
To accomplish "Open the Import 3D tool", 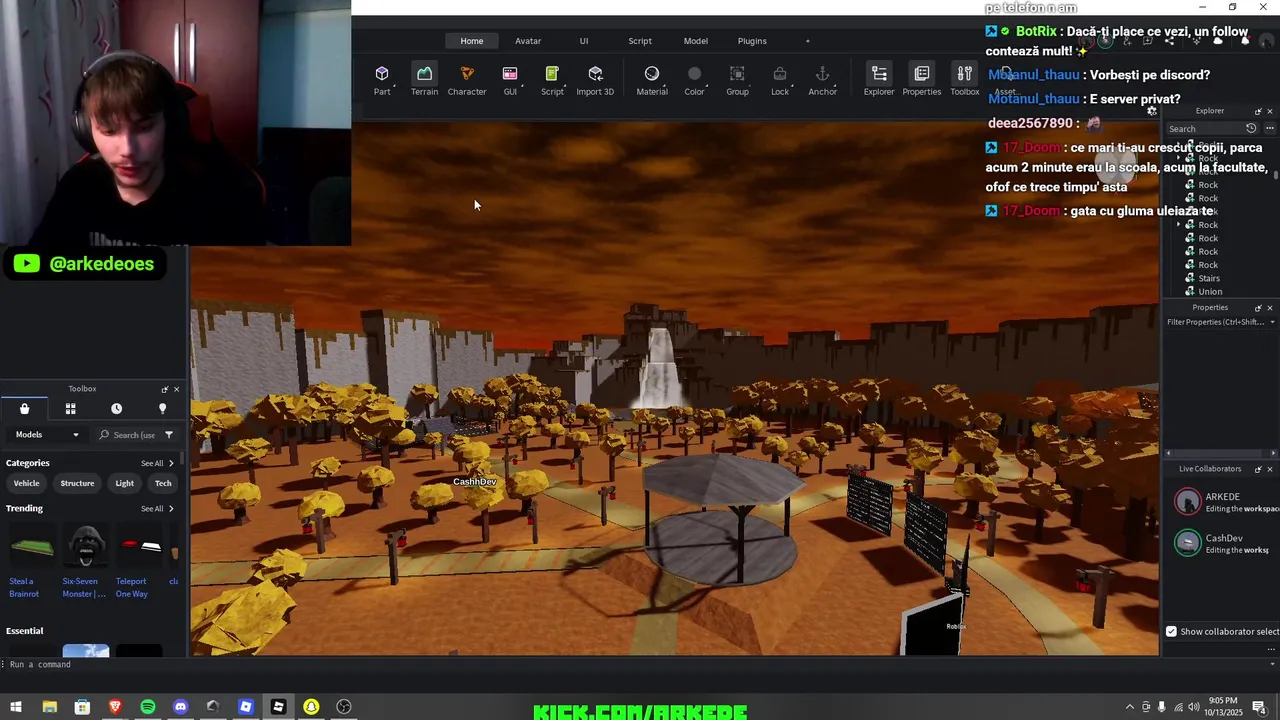I will (x=595, y=80).
